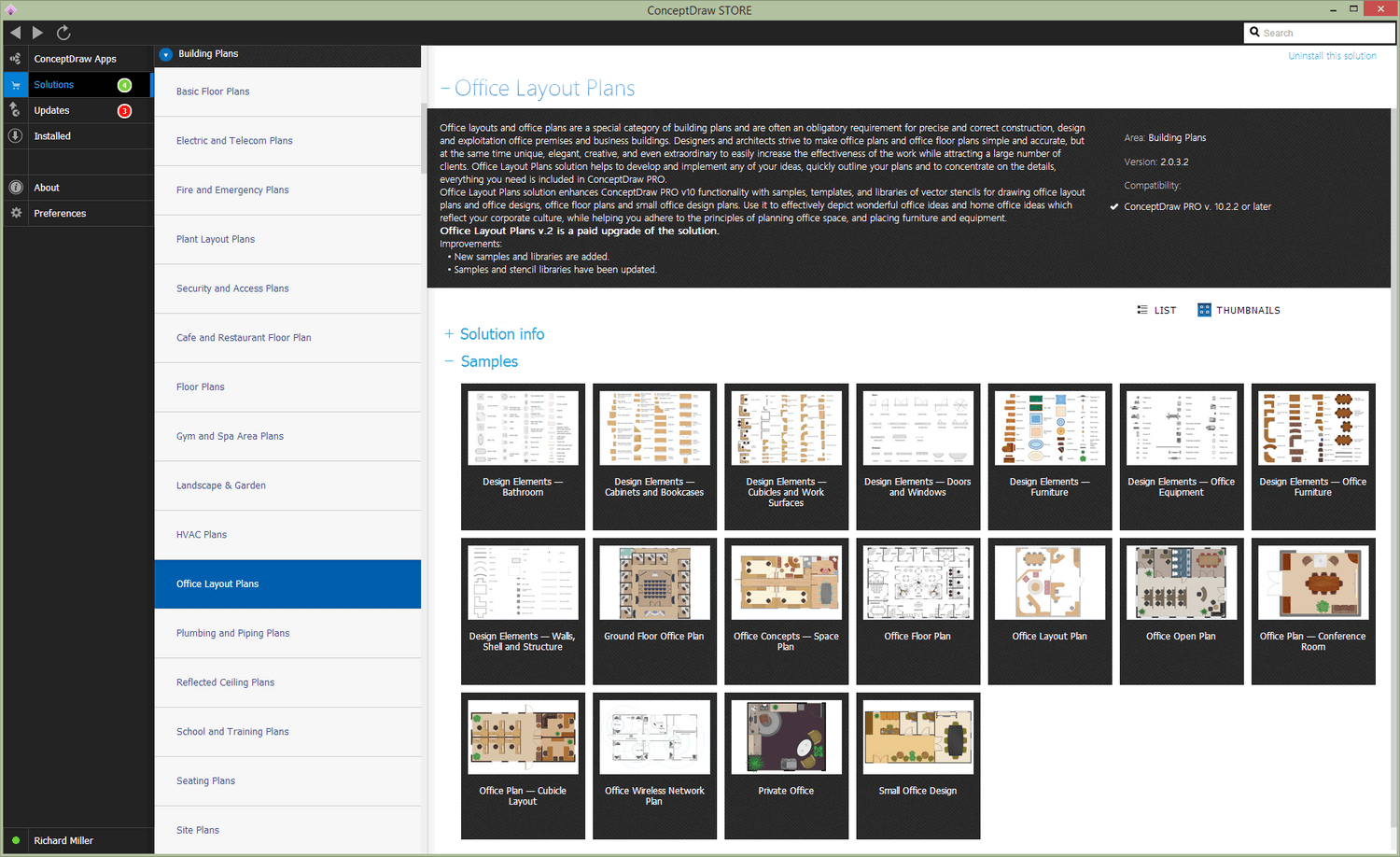This screenshot has width=1400, height=857.
Task: Select Floor Plans solution
Action: point(287,387)
